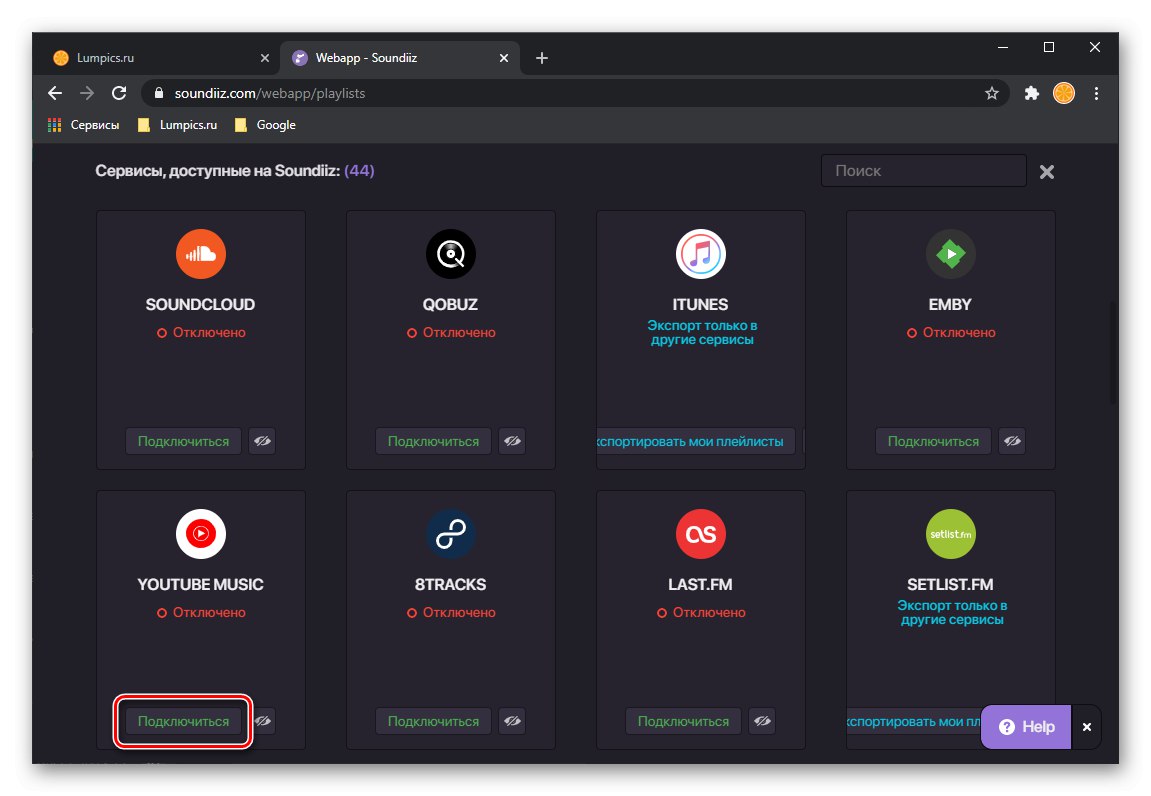Open the browser extensions puzzle menu

[1032, 93]
